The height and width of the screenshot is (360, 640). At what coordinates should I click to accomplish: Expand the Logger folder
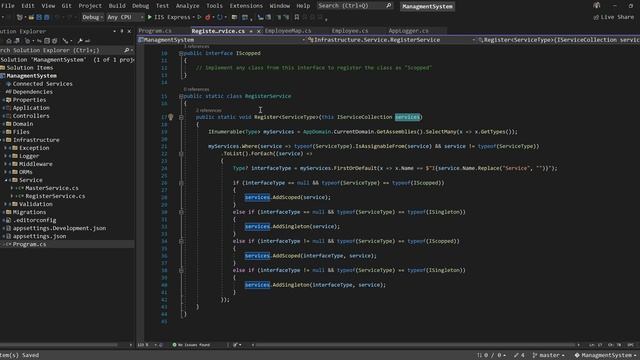click(x=6, y=156)
